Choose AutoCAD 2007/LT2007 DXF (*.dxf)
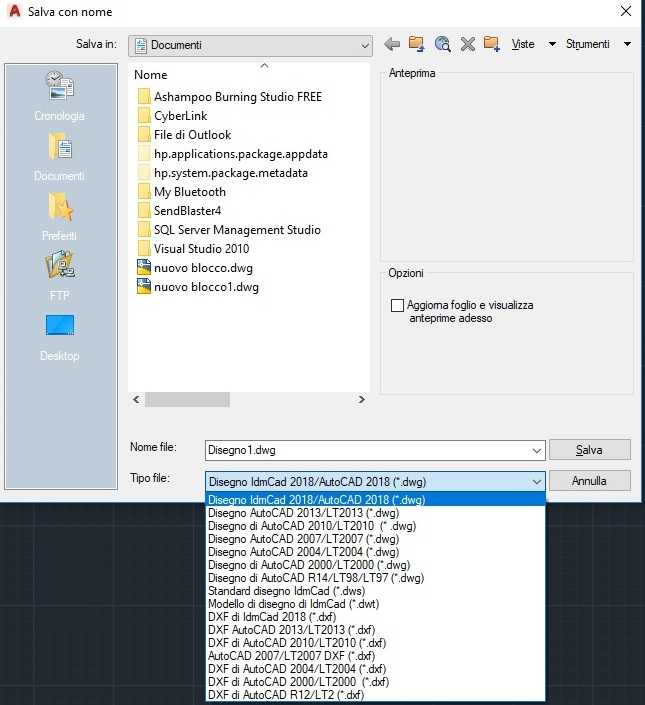This screenshot has width=645, height=705. pos(375,656)
